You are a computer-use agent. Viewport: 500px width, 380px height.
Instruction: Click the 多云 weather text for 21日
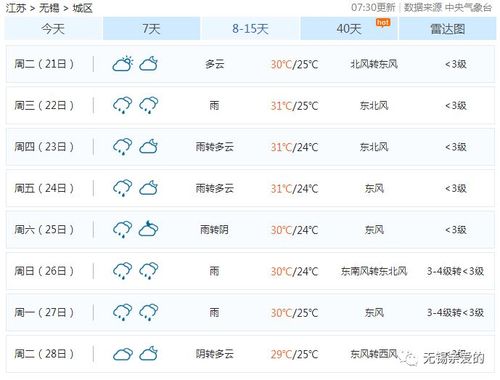[214, 64]
